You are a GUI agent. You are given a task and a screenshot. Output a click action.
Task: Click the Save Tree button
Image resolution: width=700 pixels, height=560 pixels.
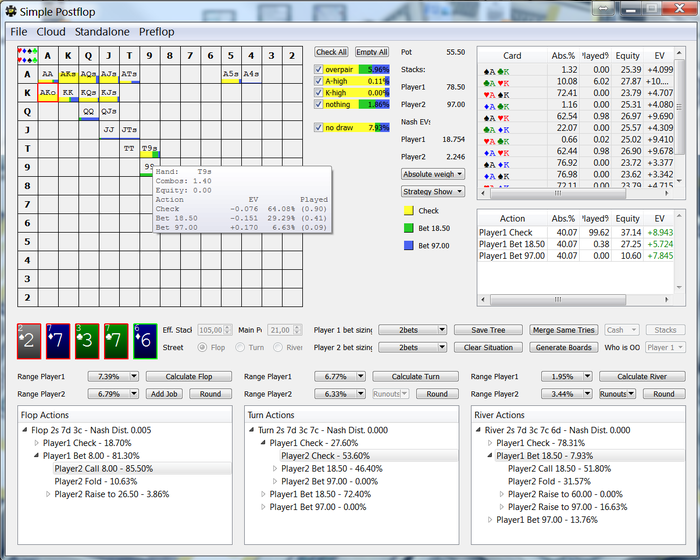488,330
